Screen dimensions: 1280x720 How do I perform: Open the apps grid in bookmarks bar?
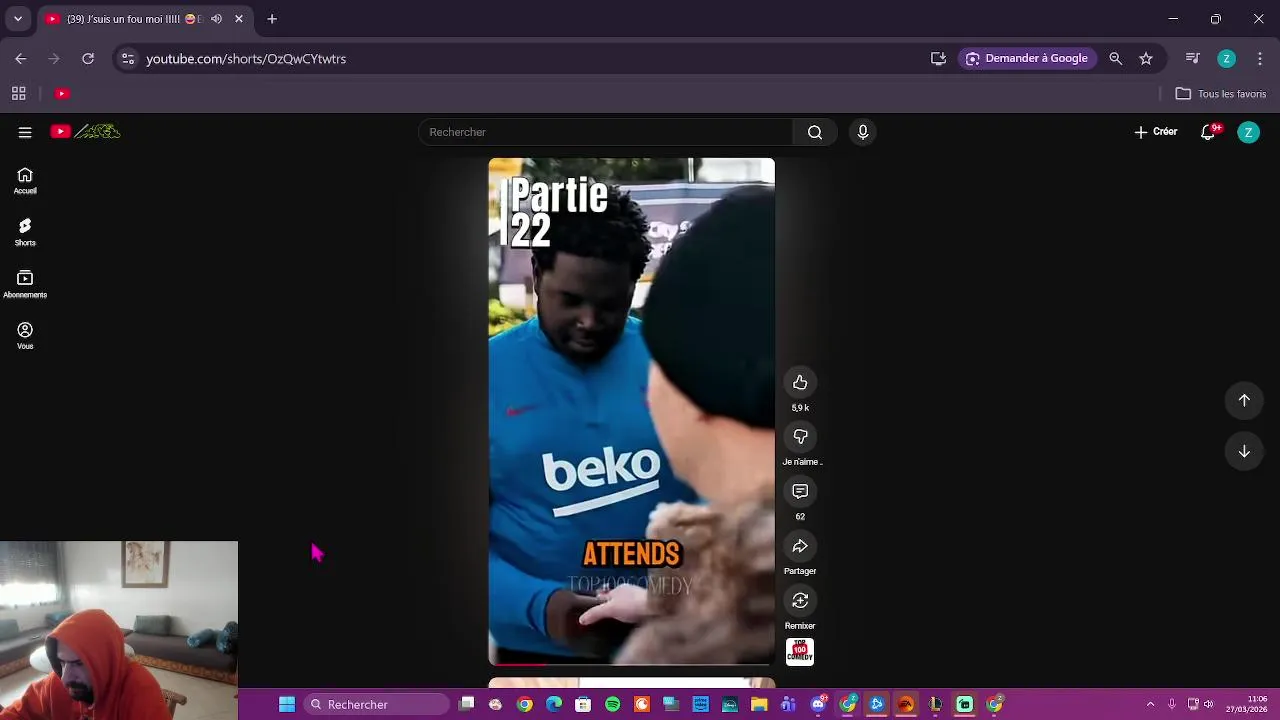pos(18,94)
